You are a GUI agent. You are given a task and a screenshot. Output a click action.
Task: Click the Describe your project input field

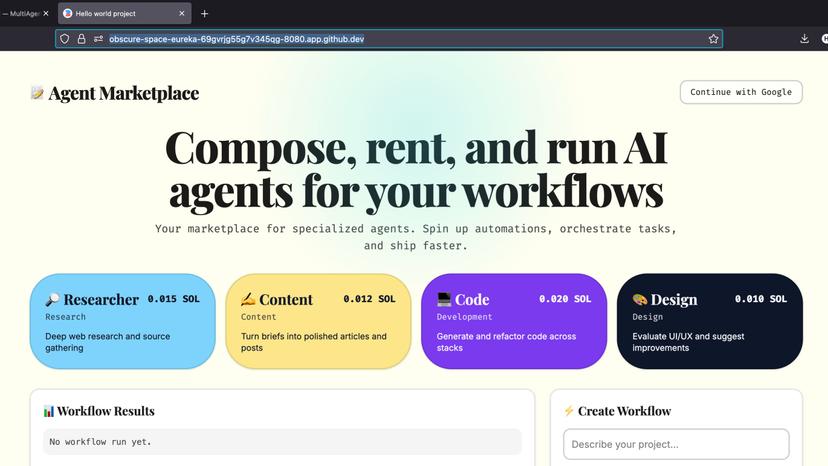point(676,444)
